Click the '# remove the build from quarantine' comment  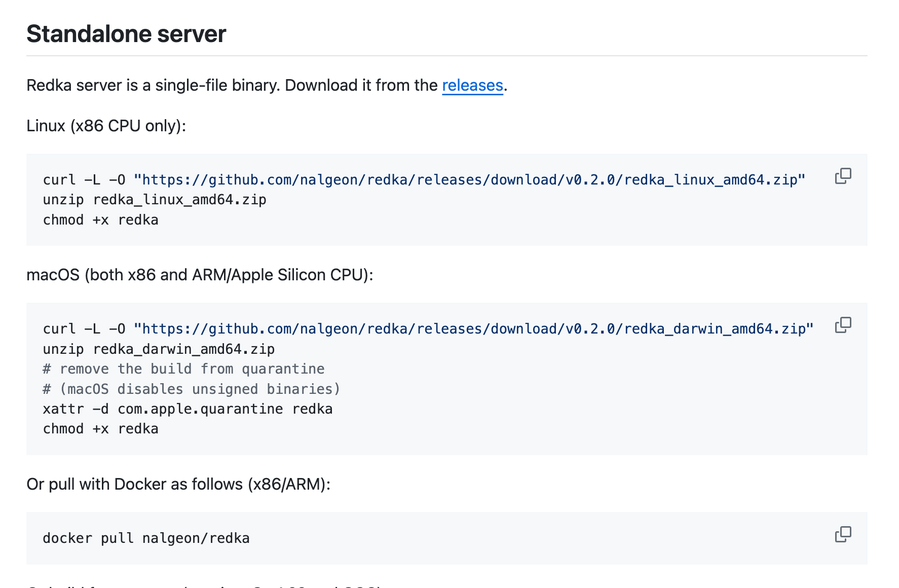point(183,369)
